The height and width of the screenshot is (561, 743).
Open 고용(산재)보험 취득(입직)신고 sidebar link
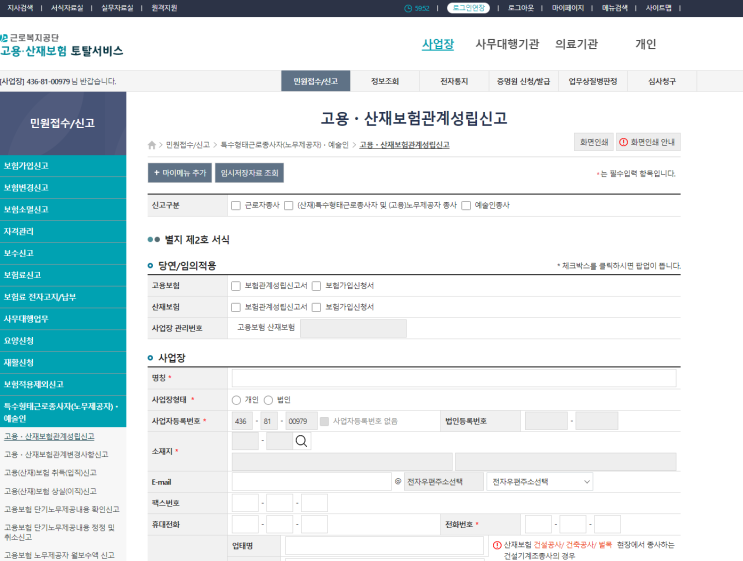(x=50, y=472)
